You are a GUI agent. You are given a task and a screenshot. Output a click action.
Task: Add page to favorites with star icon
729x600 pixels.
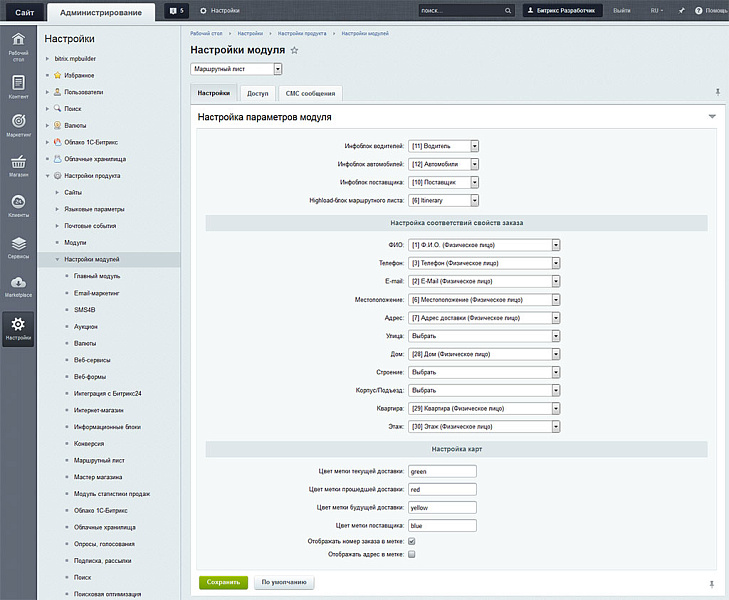click(294, 50)
